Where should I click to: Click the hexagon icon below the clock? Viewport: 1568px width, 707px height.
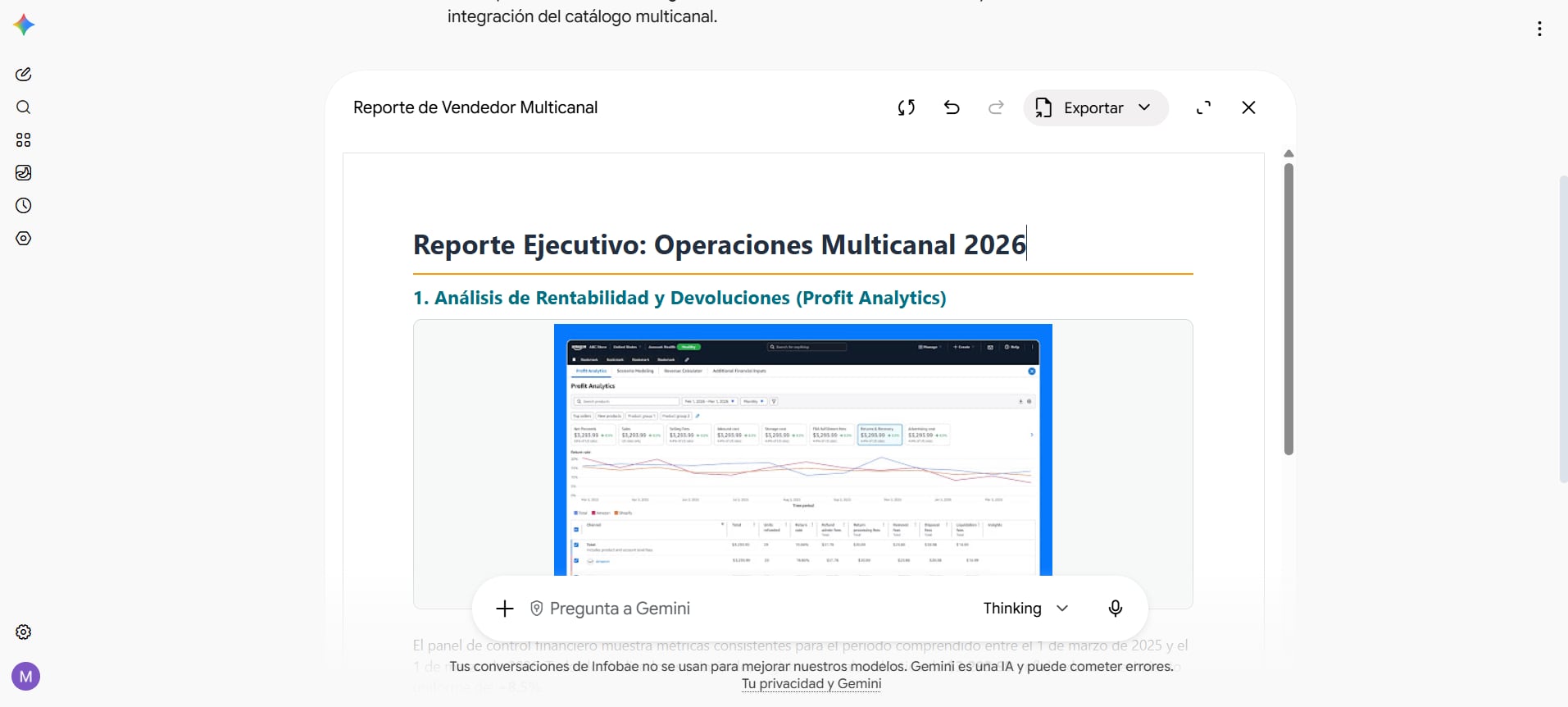(24, 239)
